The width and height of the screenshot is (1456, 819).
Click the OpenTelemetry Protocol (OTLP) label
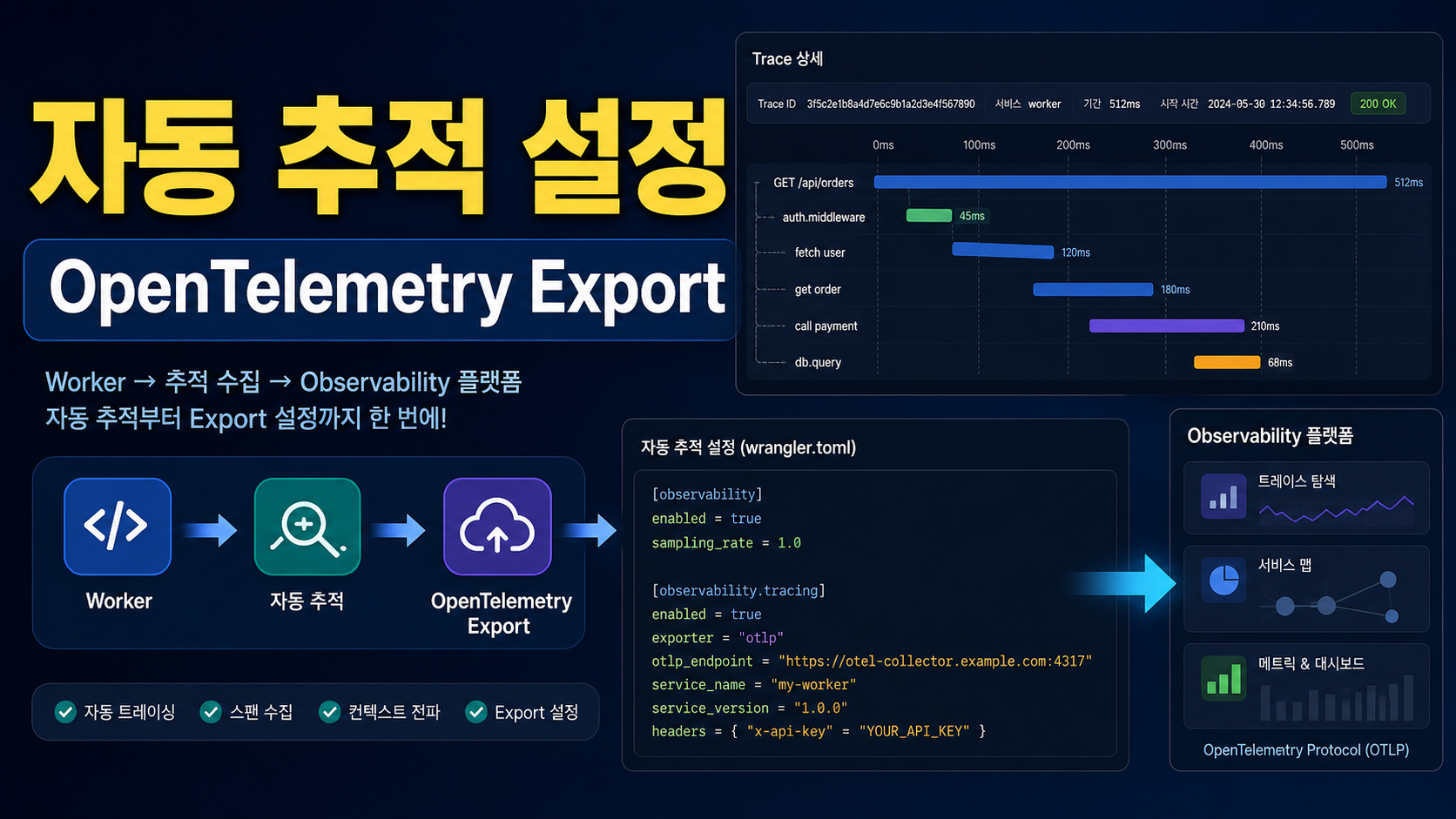tap(1306, 749)
